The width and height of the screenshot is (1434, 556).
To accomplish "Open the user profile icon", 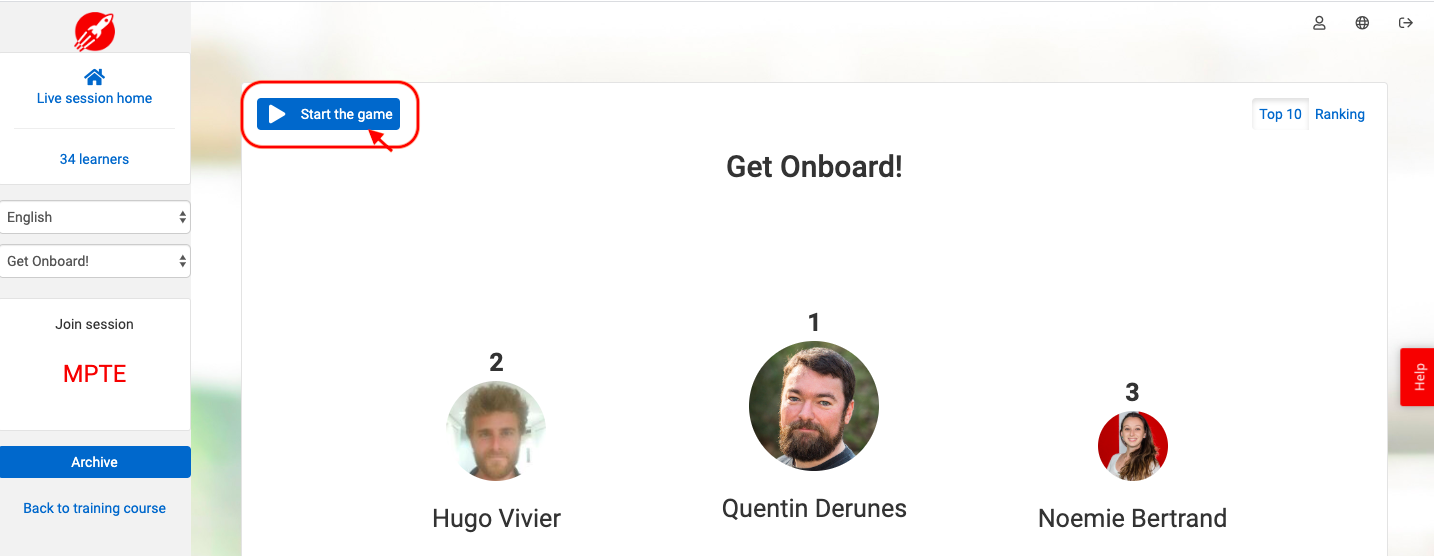I will point(1319,23).
